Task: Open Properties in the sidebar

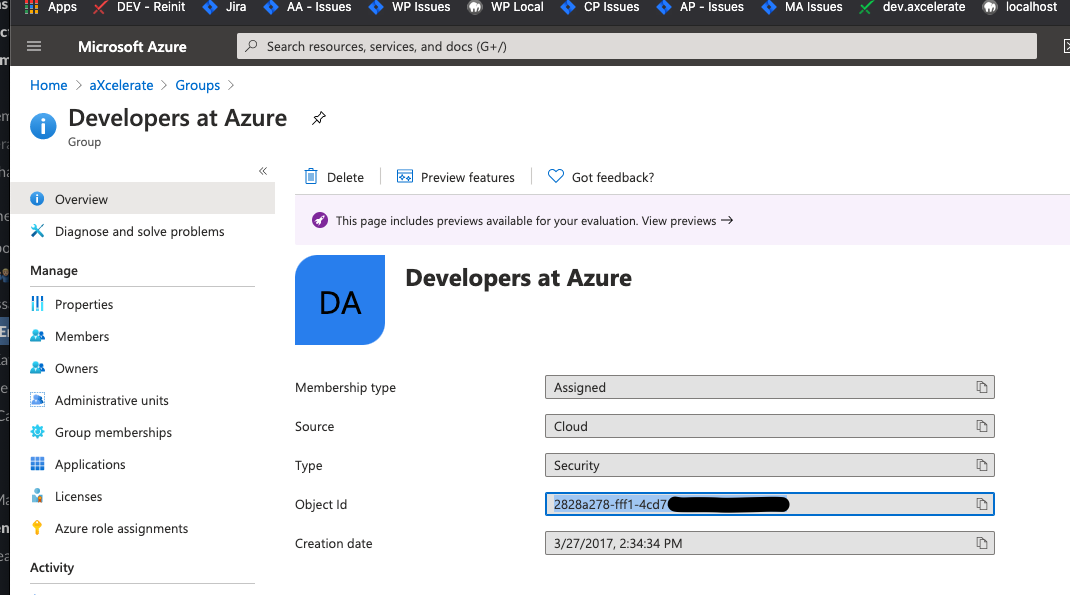Action: tap(84, 304)
